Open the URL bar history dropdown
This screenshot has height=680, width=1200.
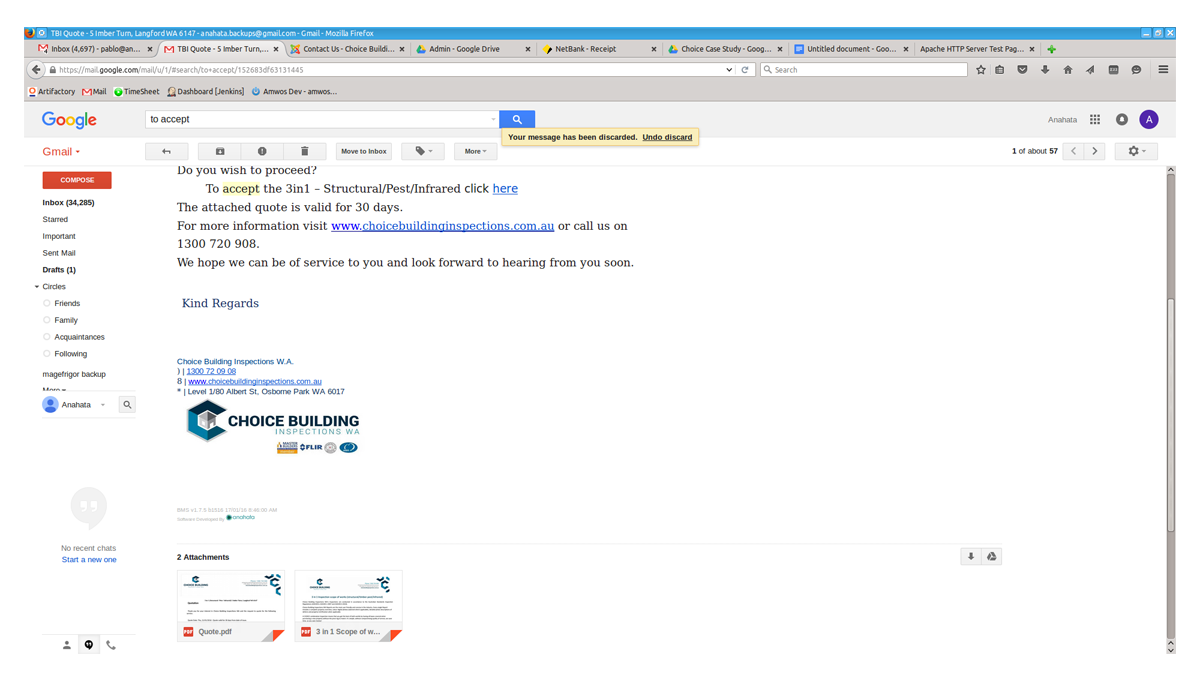729,70
